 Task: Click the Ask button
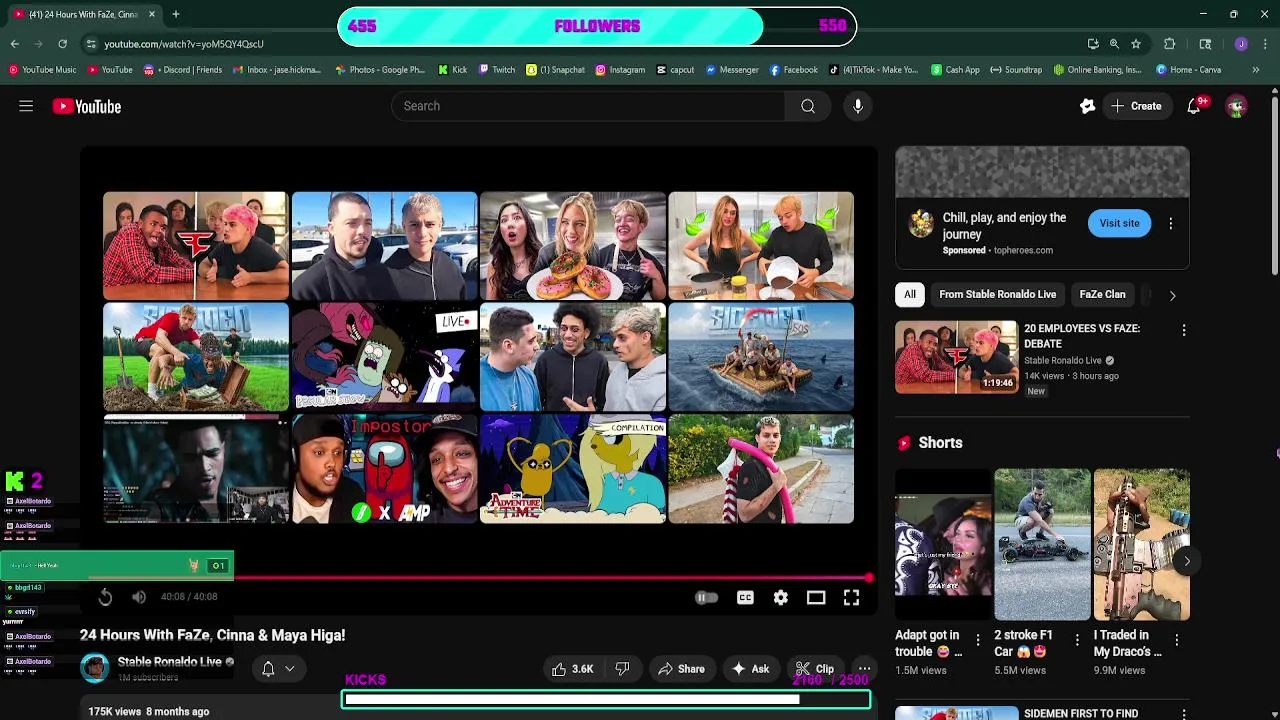pos(750,669)
